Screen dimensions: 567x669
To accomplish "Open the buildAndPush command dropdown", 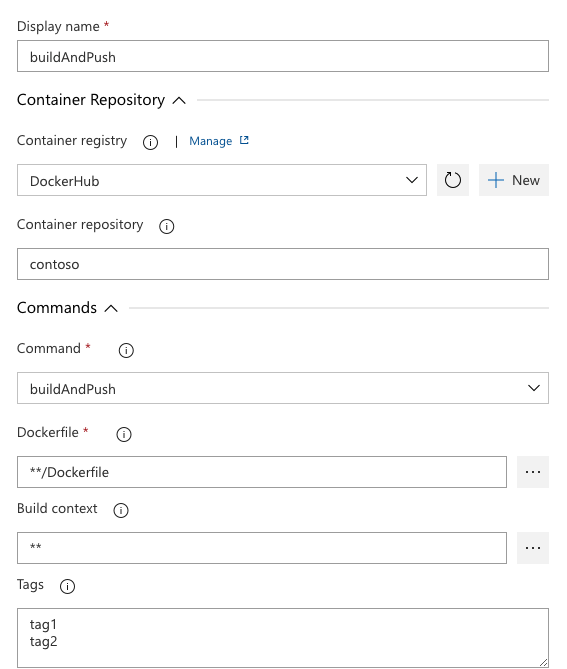I will (283, 388).
